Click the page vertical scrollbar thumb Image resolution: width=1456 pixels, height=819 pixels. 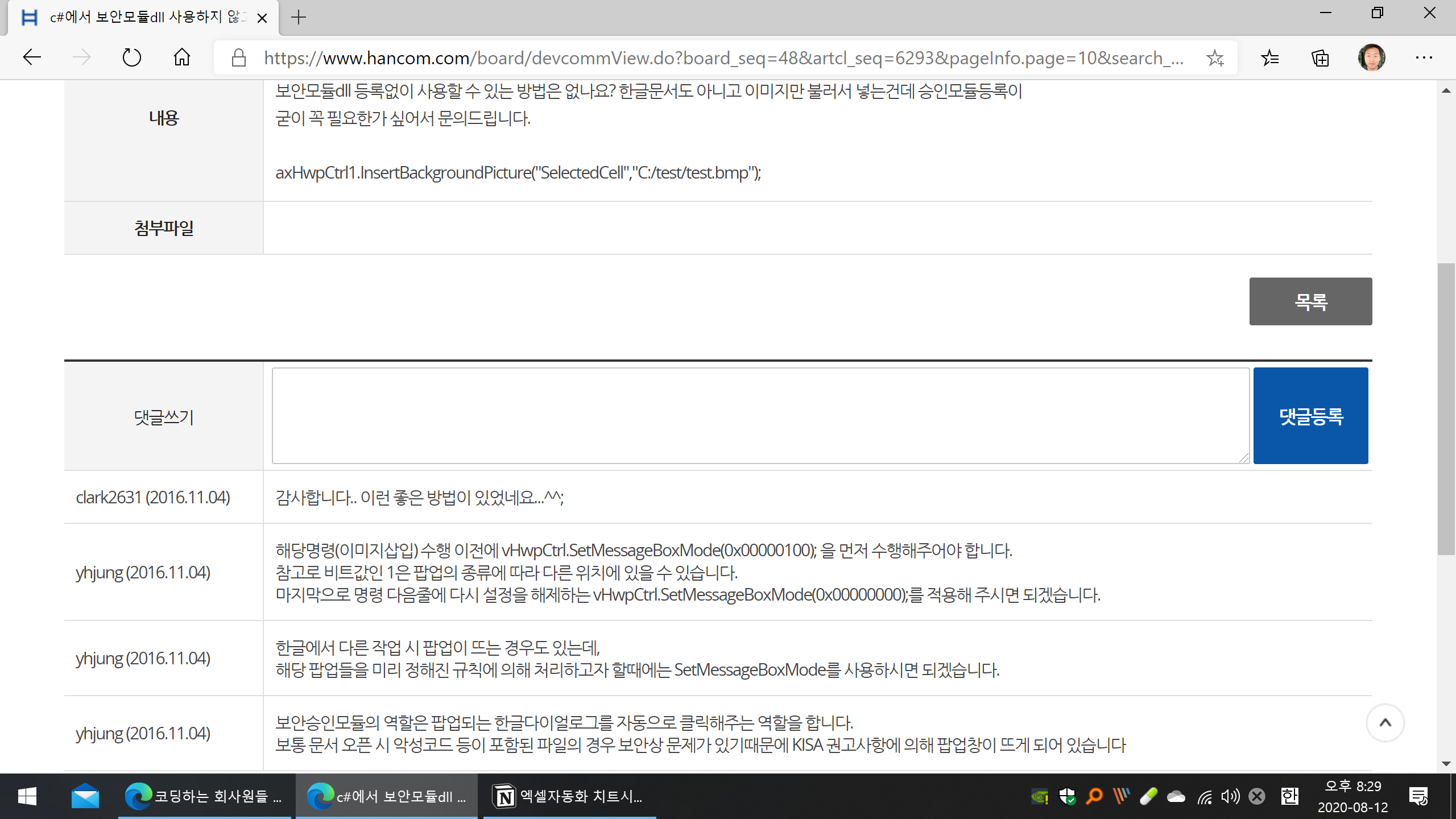(x=1446, y=409)
